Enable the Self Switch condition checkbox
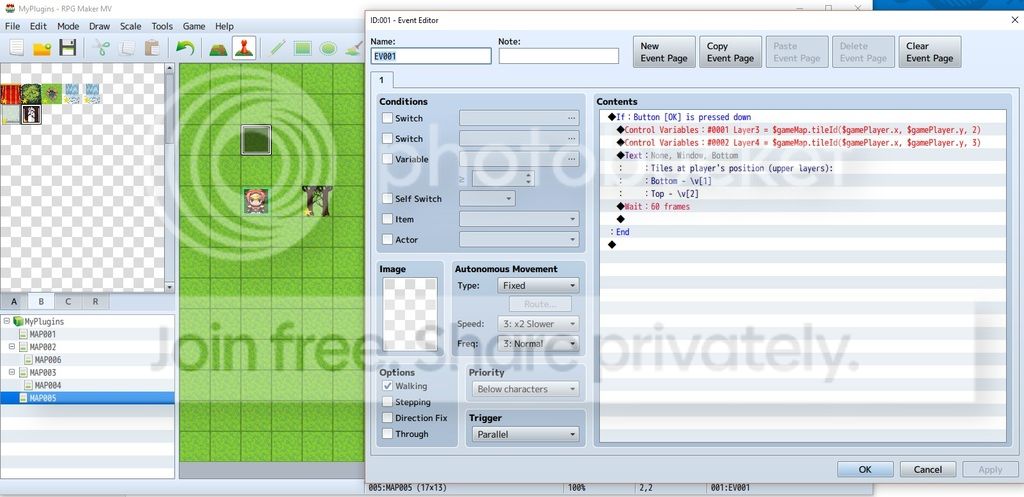Viewport: 1024px width, 497px height. click(387, 199)
